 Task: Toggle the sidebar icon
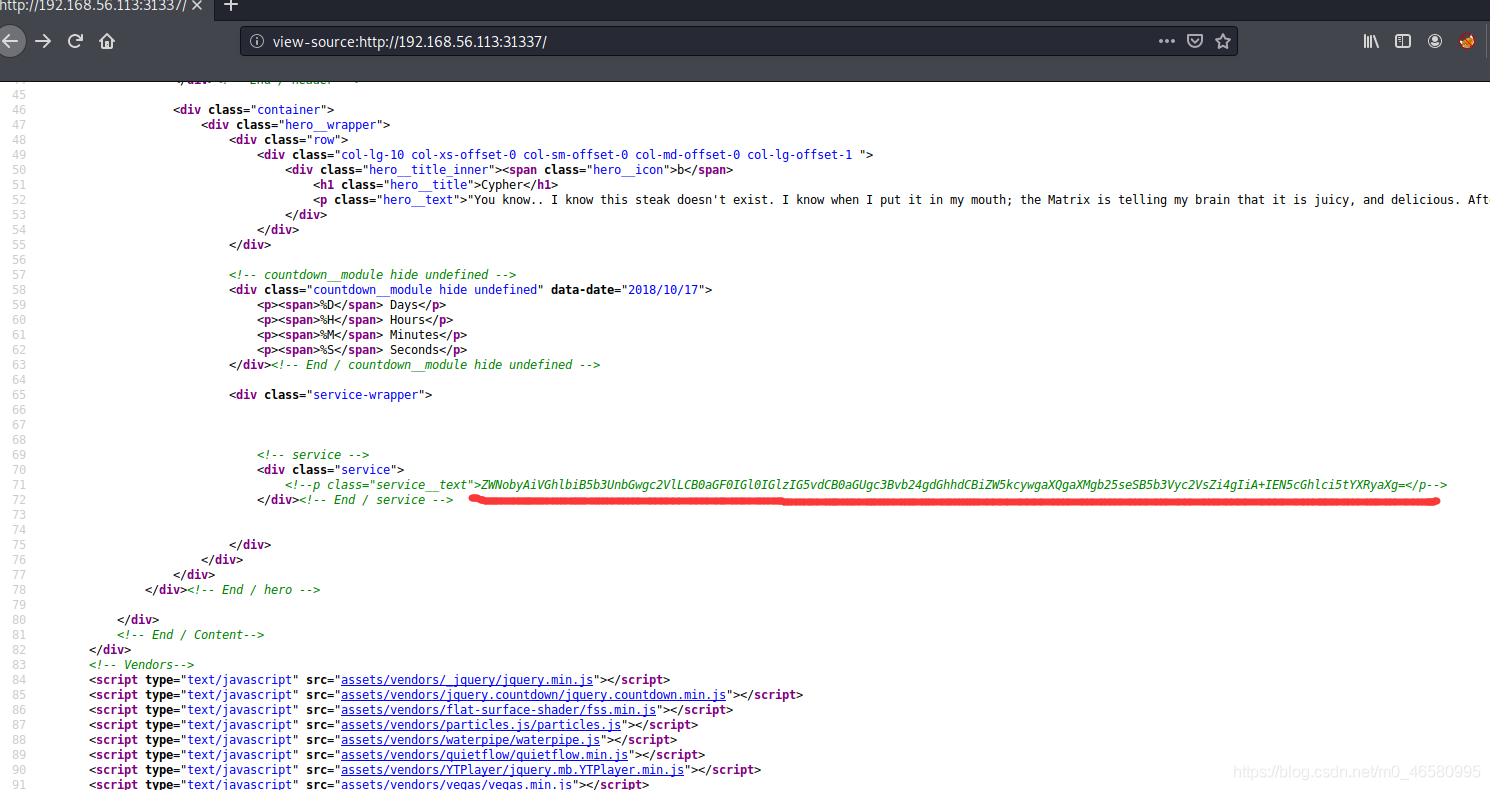[1403, 41]
